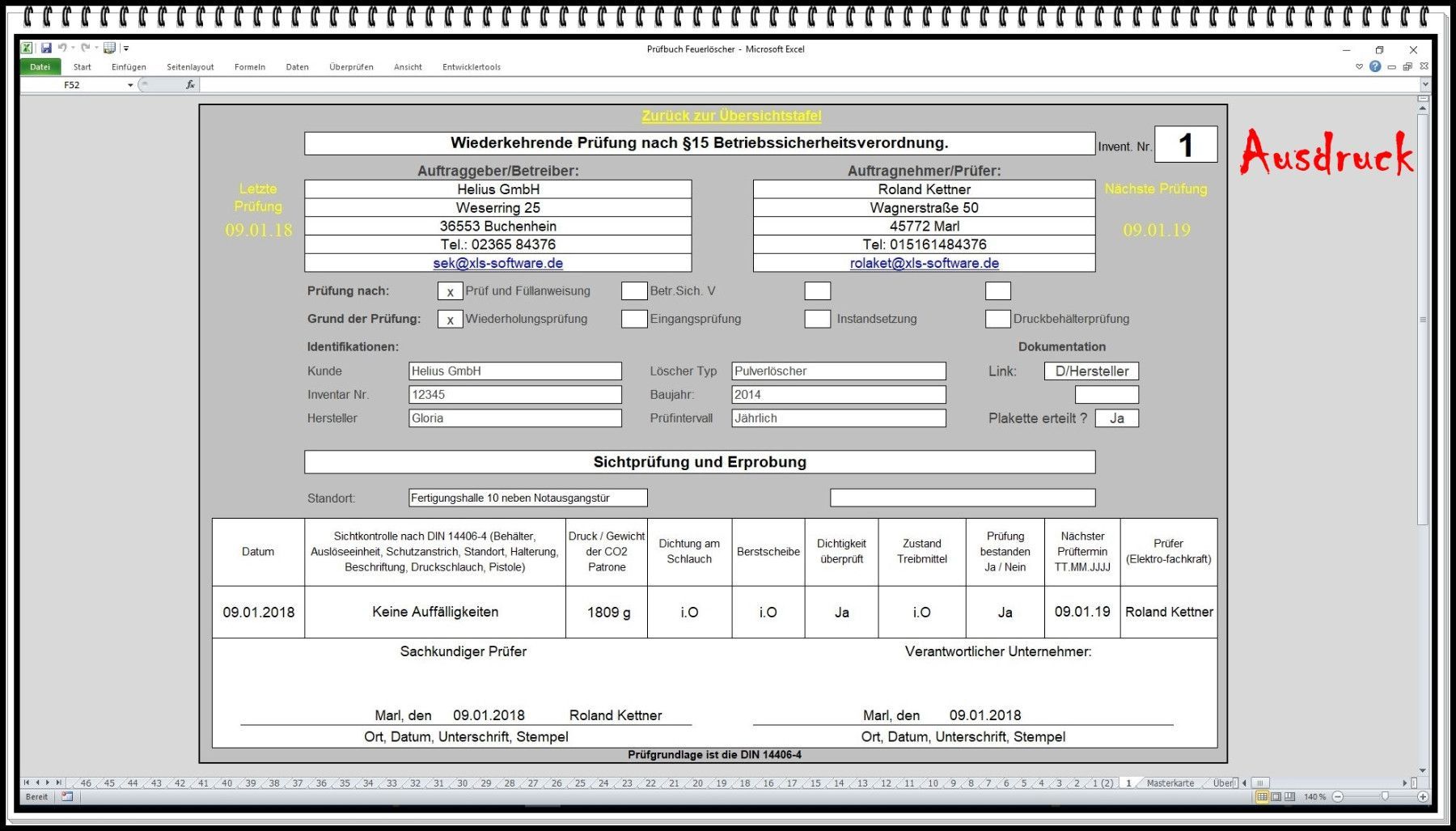Open Customize Quick Access Toolbar dropdown

(x=126, y=49)
